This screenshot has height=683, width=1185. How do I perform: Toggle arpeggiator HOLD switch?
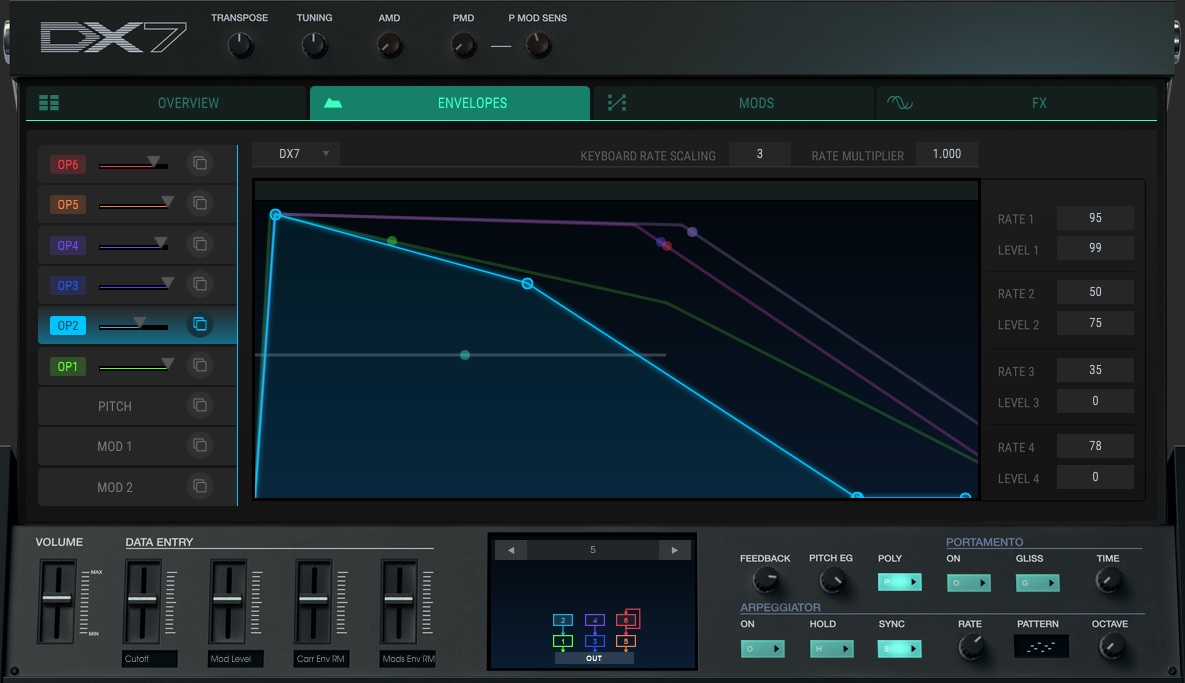[x=831, y=648]
